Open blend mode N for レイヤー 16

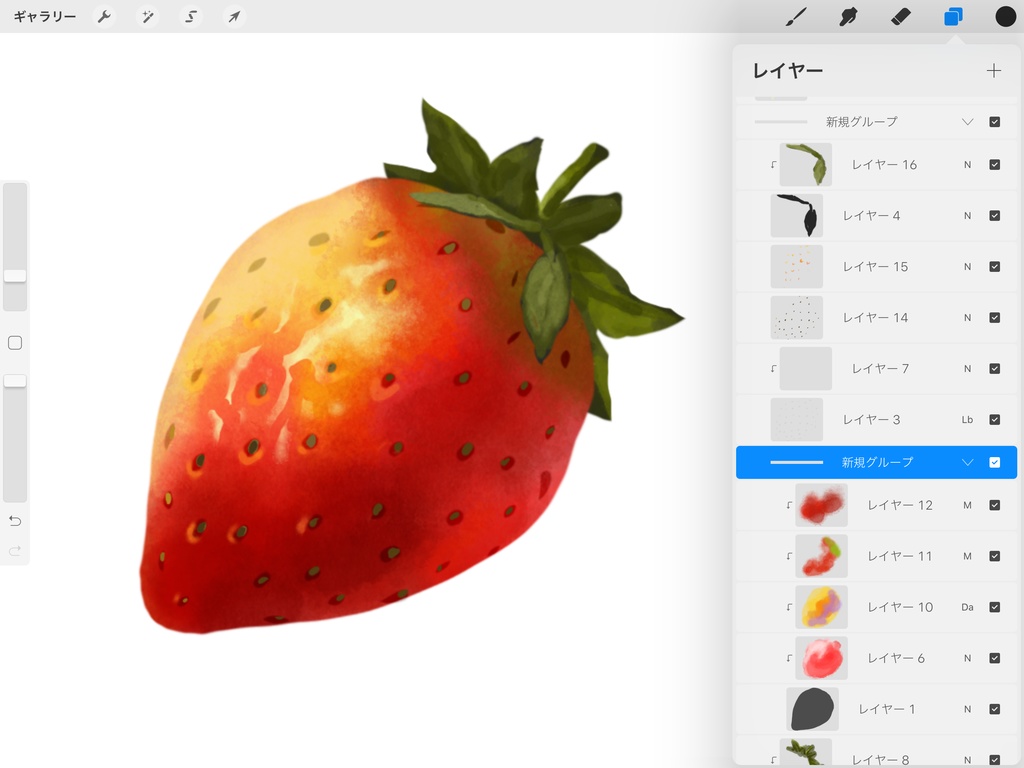coord(967,165)
